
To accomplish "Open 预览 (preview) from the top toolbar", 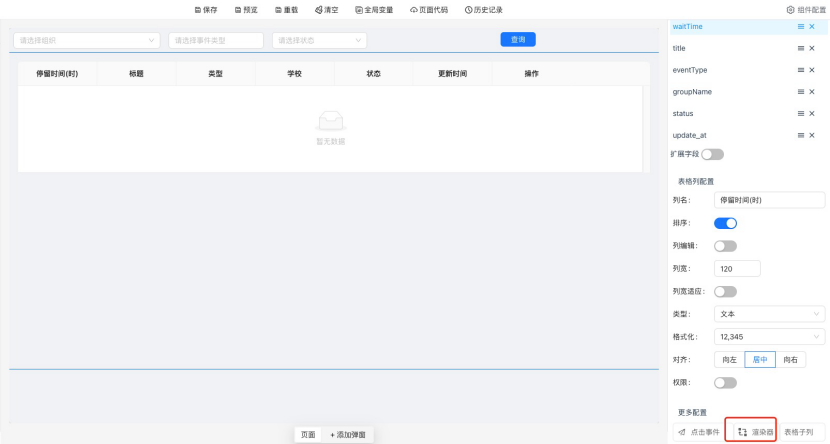I will [245, 9].
